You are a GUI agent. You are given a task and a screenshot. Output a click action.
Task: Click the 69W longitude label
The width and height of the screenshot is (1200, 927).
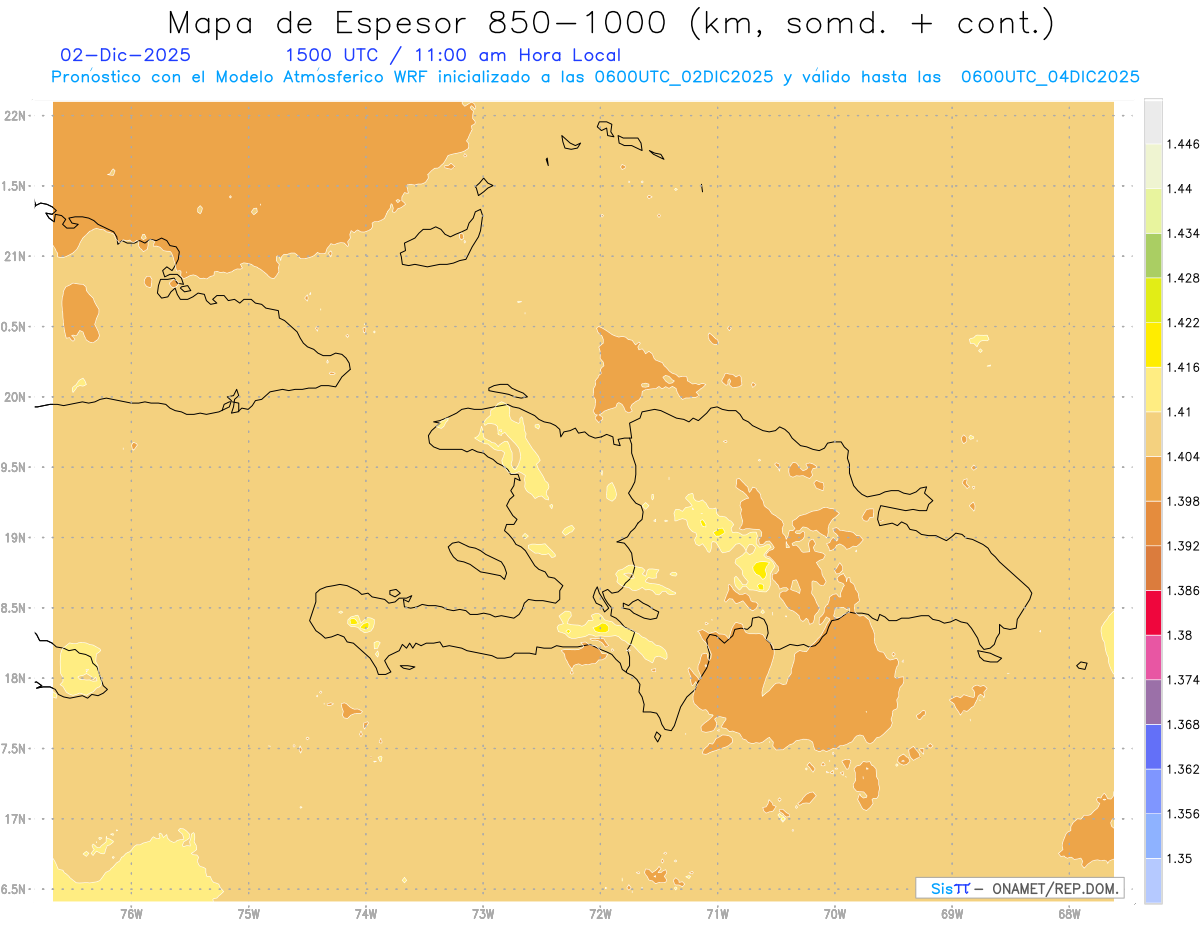(952, 914)
